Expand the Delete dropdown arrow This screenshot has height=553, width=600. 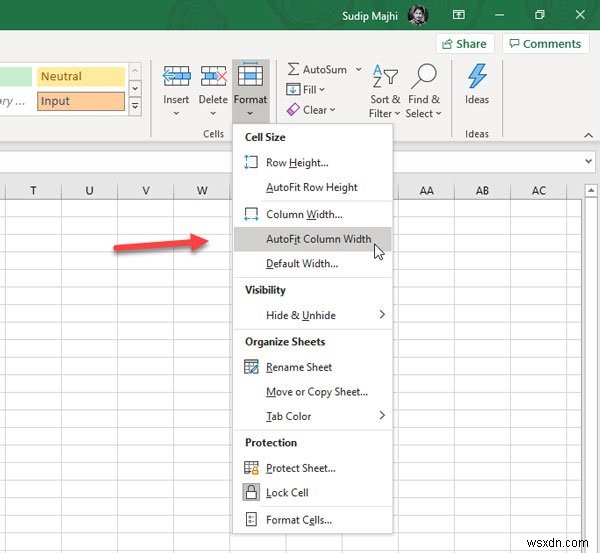click(213, 114)
